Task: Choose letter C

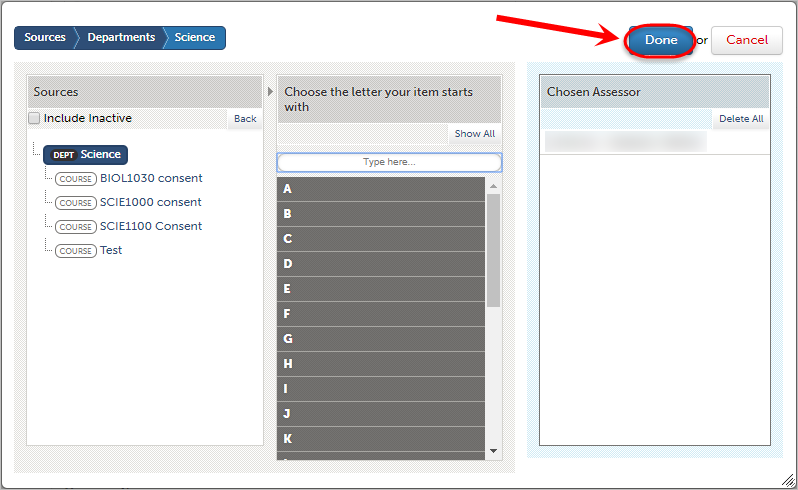Action: [x=381, y=239]
